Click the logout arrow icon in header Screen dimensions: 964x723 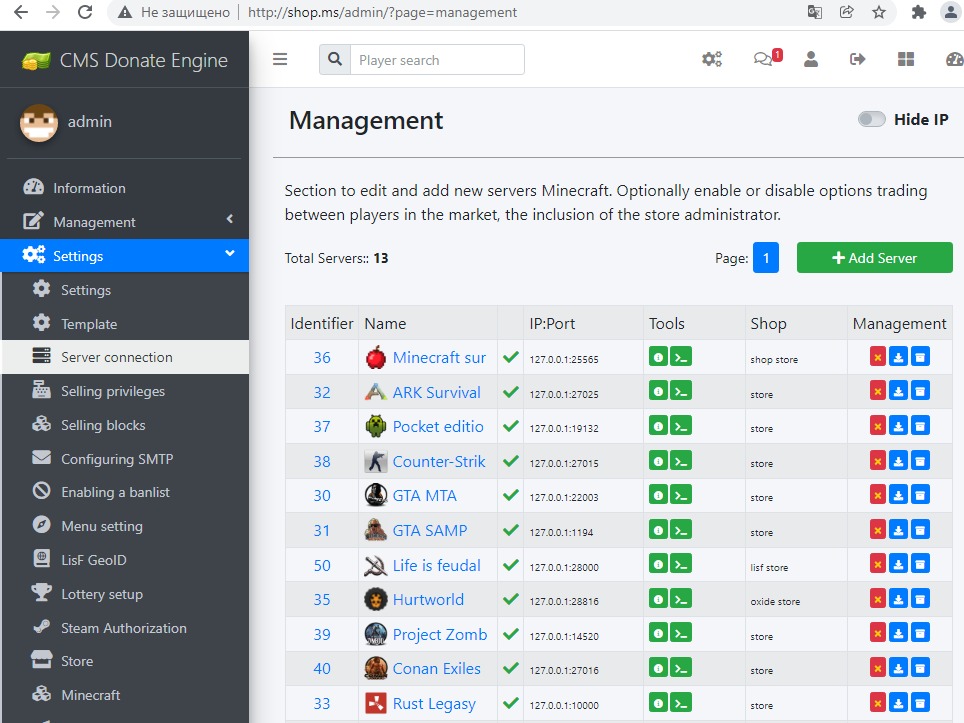pos(857,59)
